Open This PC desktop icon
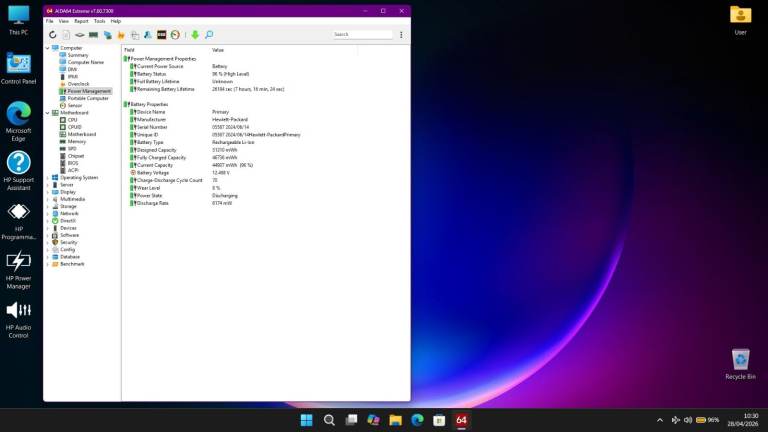The width and height of the screenshot is (768, 432). (x=19, y=21)
